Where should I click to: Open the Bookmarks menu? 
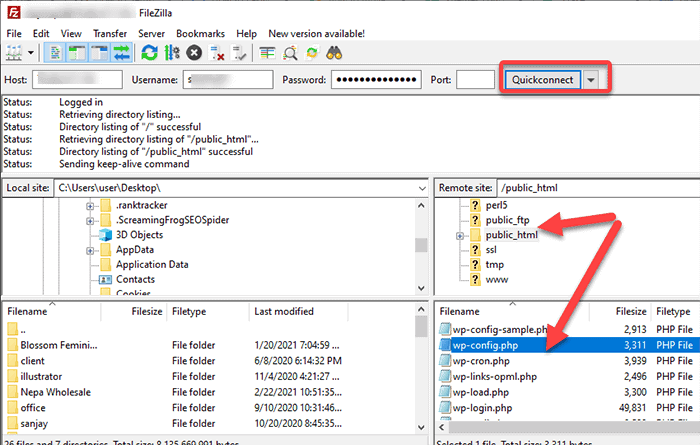204,33
